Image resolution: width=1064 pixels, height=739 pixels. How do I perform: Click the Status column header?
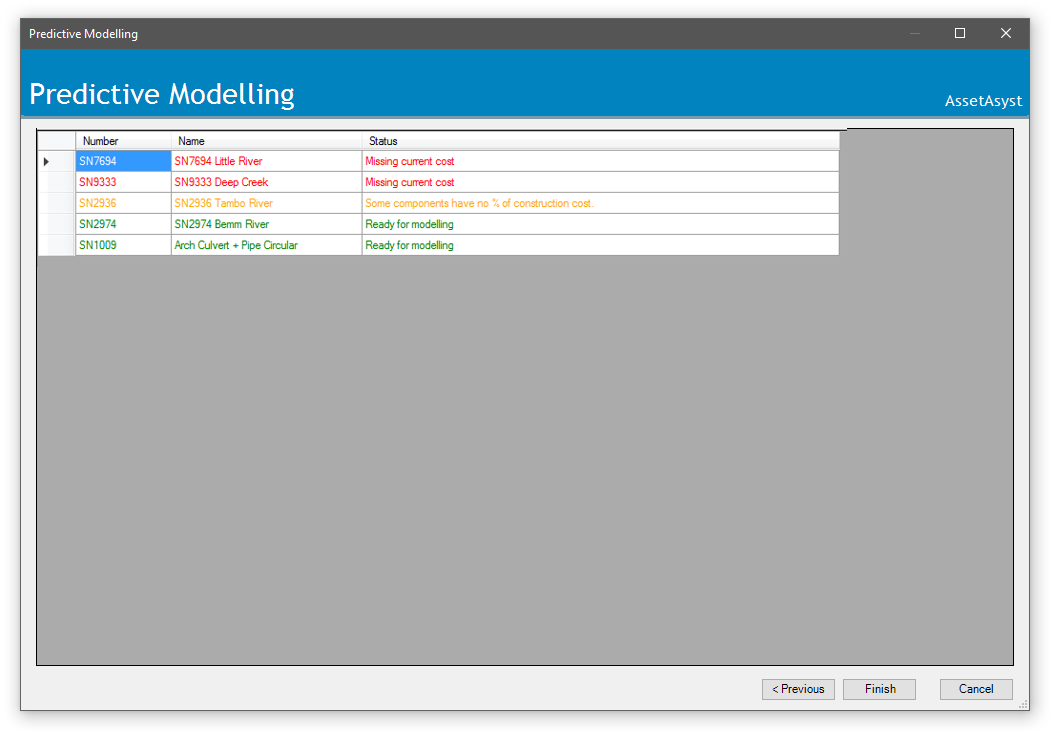600,141
